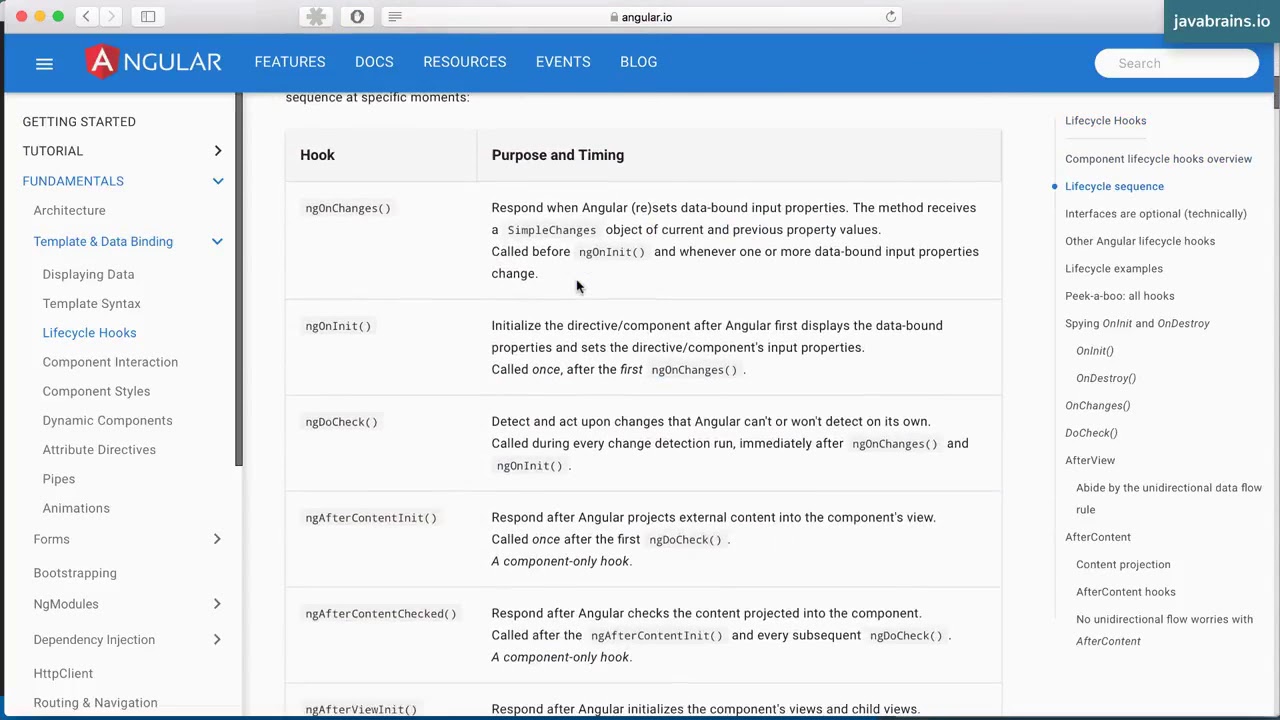Go back using Safari's back arrow
1280x720 pixels.
(86, 16)
